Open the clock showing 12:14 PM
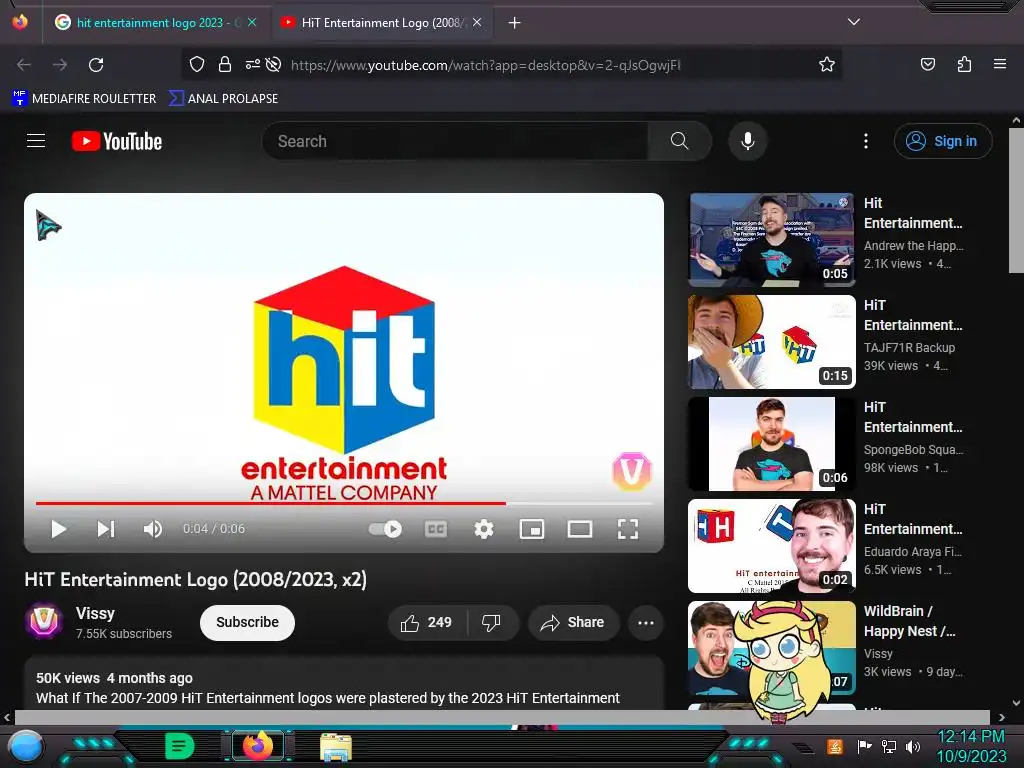The image size is (1024, 768). 972,746
